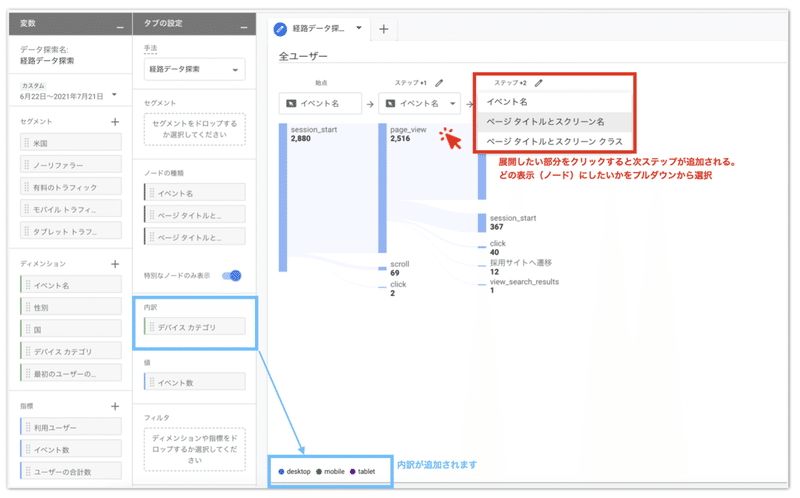
Task: Click the click 40 node in step 2
Action: (482, 247)
